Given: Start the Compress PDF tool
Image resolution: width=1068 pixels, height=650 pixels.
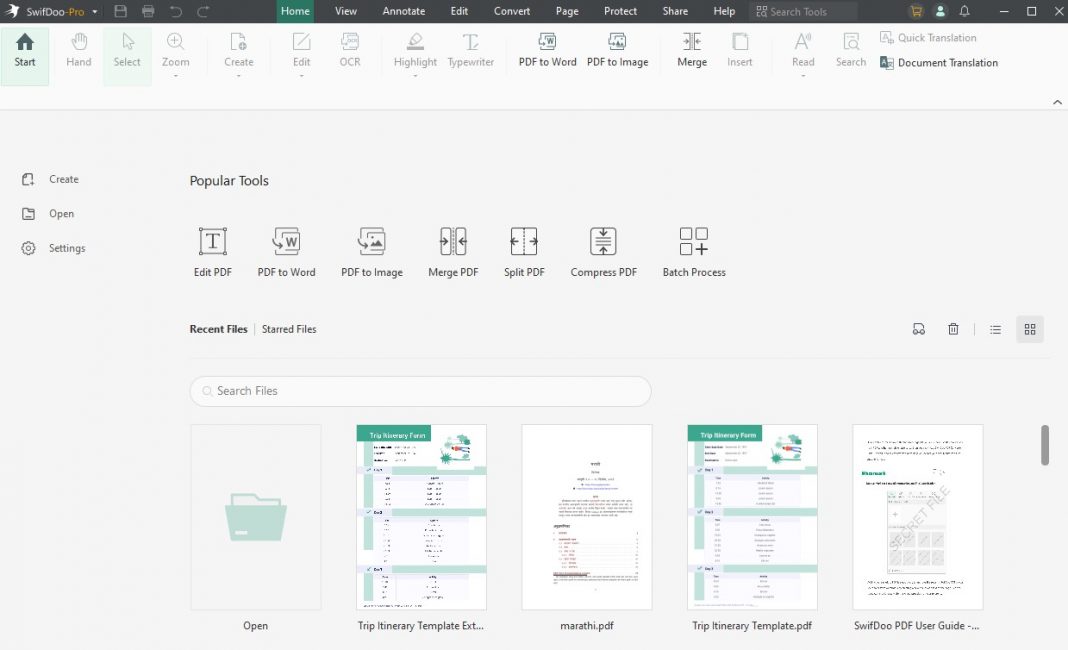Looking at the screenshot, I should pyautogui.click(x=603, y=250).
